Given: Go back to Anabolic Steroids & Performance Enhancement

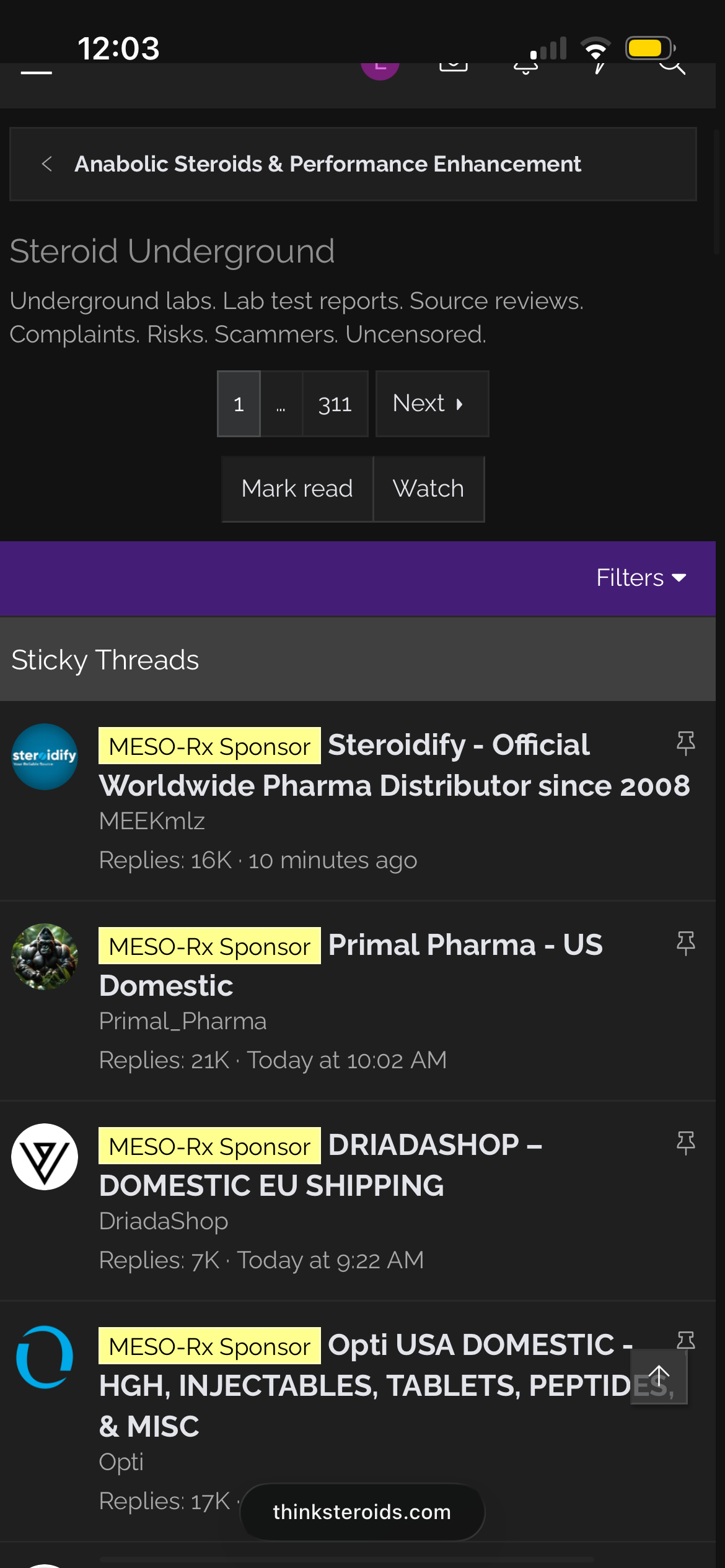Looking at the screenshot, I should click(x=327, y=164).
